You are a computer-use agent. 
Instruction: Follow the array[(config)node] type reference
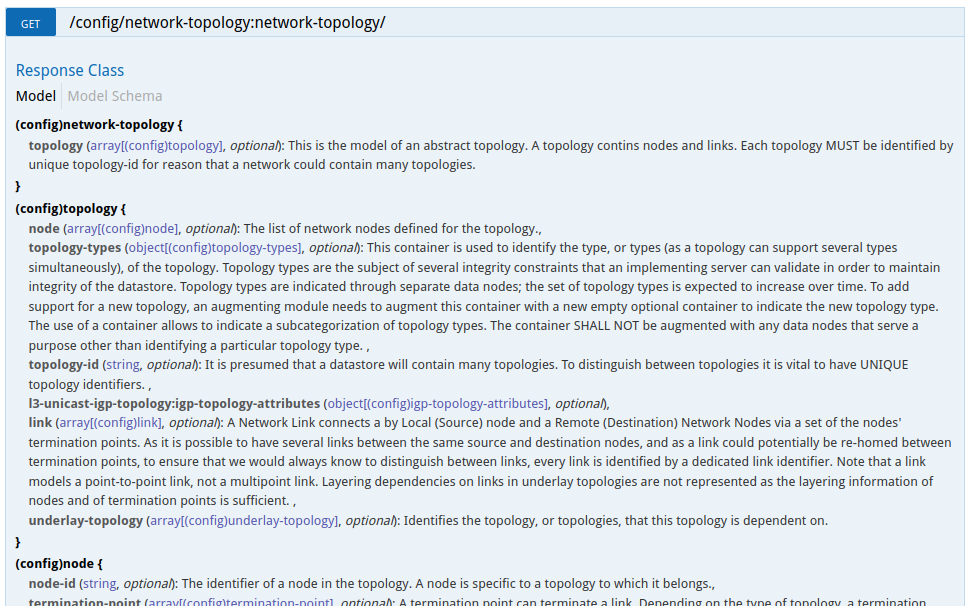click(x=123, y=229)
